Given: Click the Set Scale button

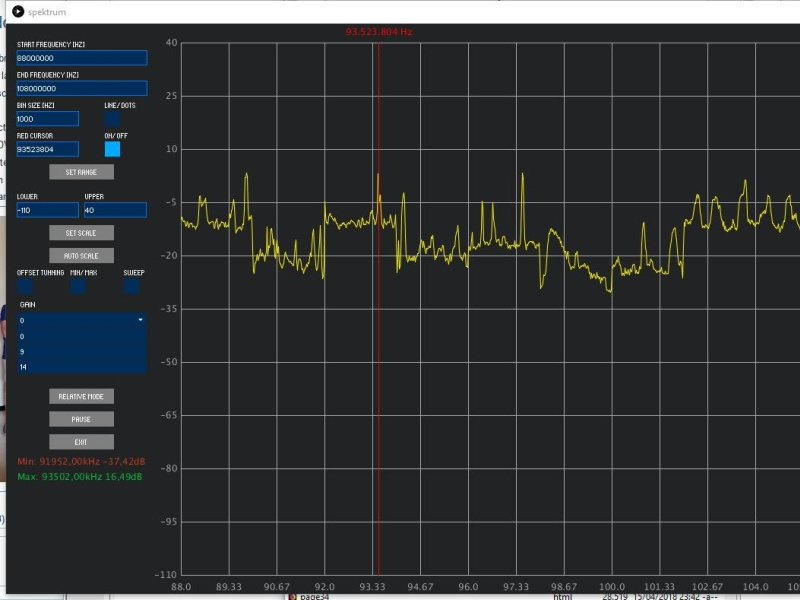Looking at the screenshot, I should 81,233.
